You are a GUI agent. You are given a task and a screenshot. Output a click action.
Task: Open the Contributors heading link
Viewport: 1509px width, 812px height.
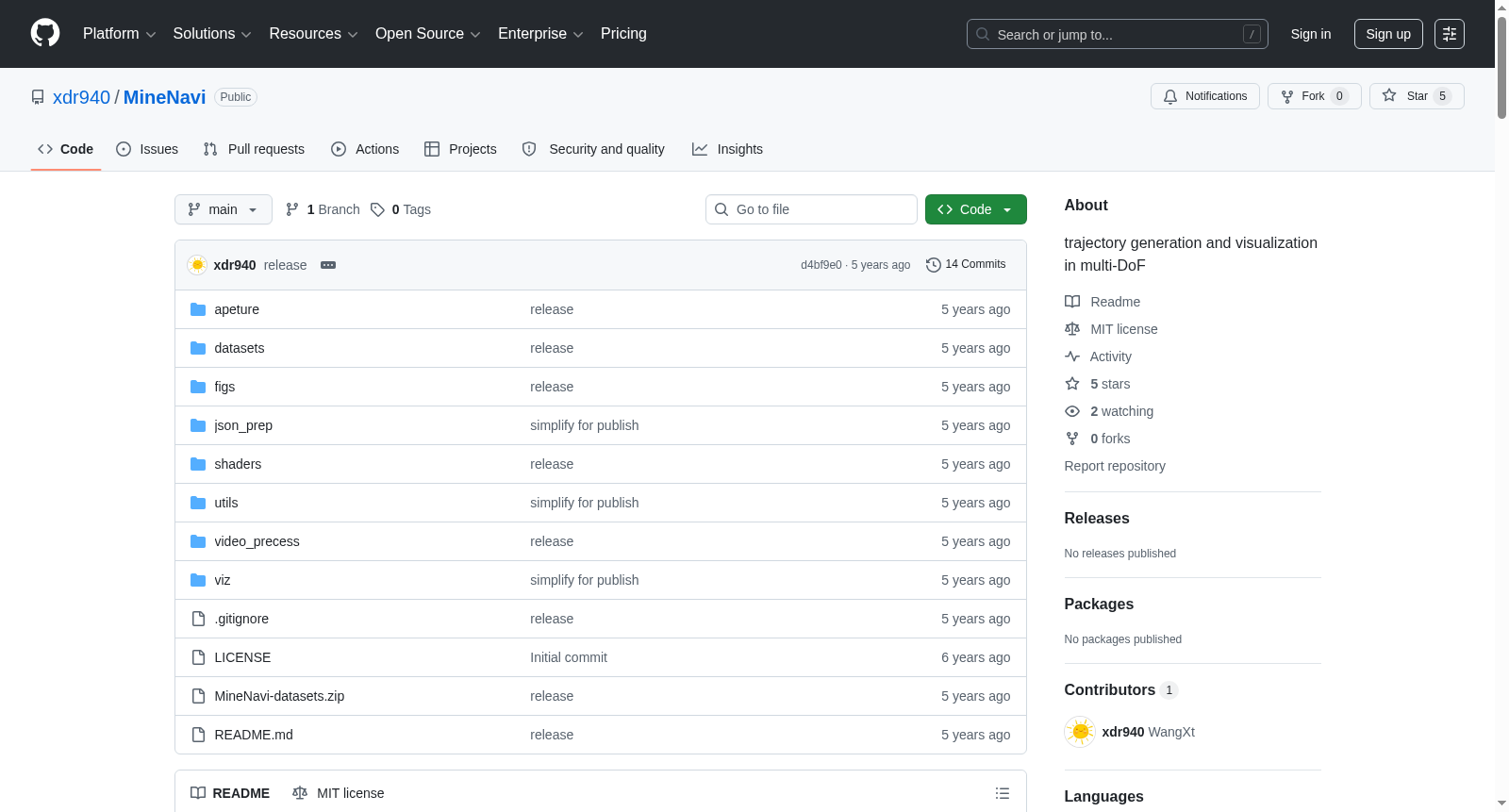pos(1121,690)
